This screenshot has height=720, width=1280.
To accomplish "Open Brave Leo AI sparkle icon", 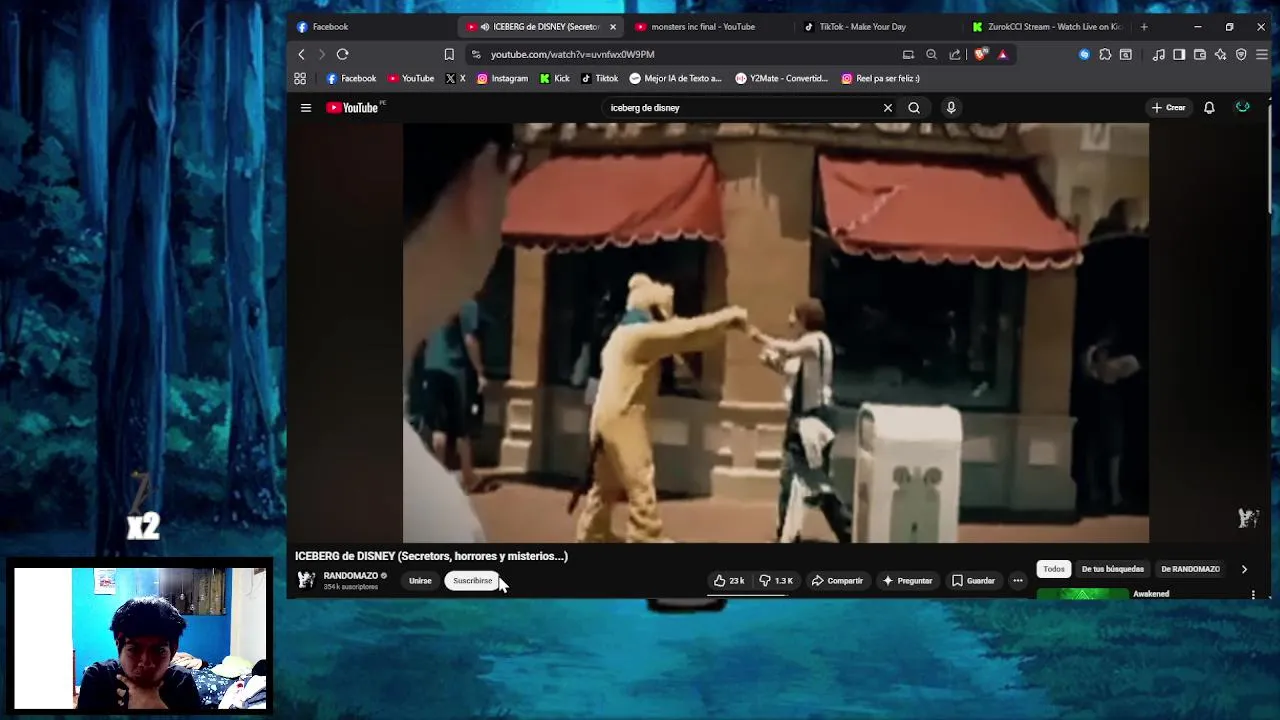I will coord(1220,54).
